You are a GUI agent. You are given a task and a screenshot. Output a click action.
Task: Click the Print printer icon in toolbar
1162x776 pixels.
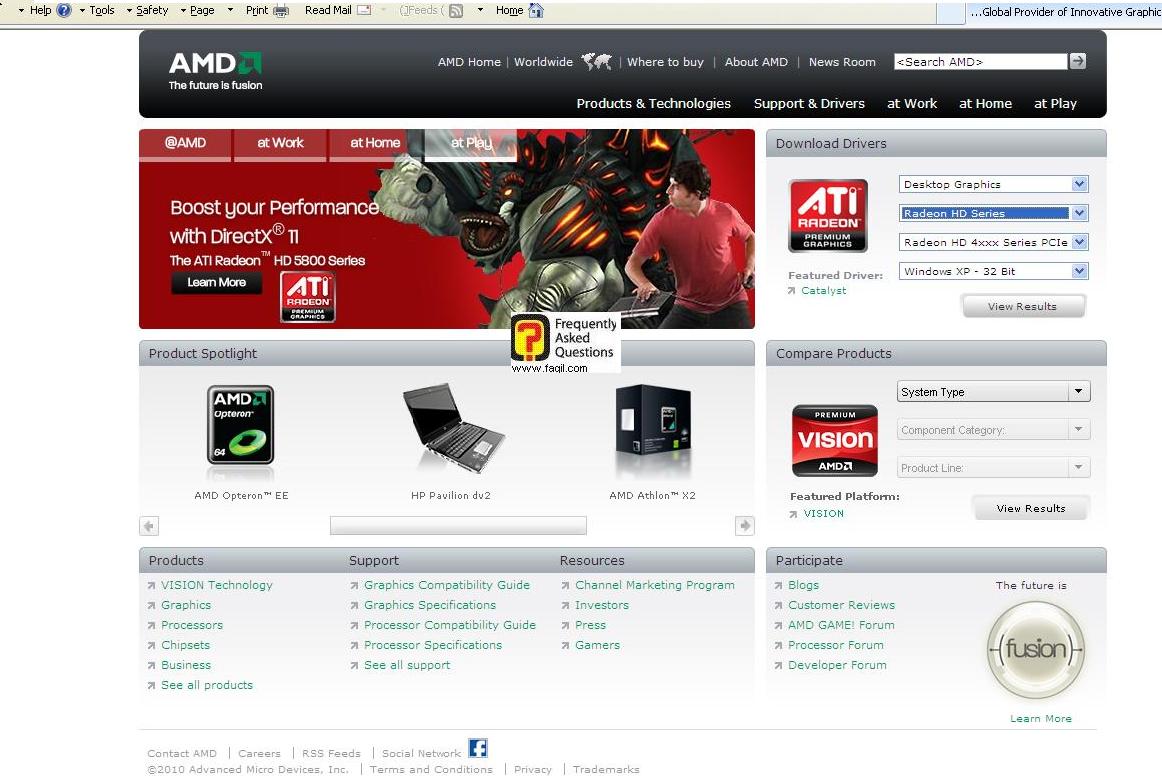pyautogui.click(x=281, y=10)
